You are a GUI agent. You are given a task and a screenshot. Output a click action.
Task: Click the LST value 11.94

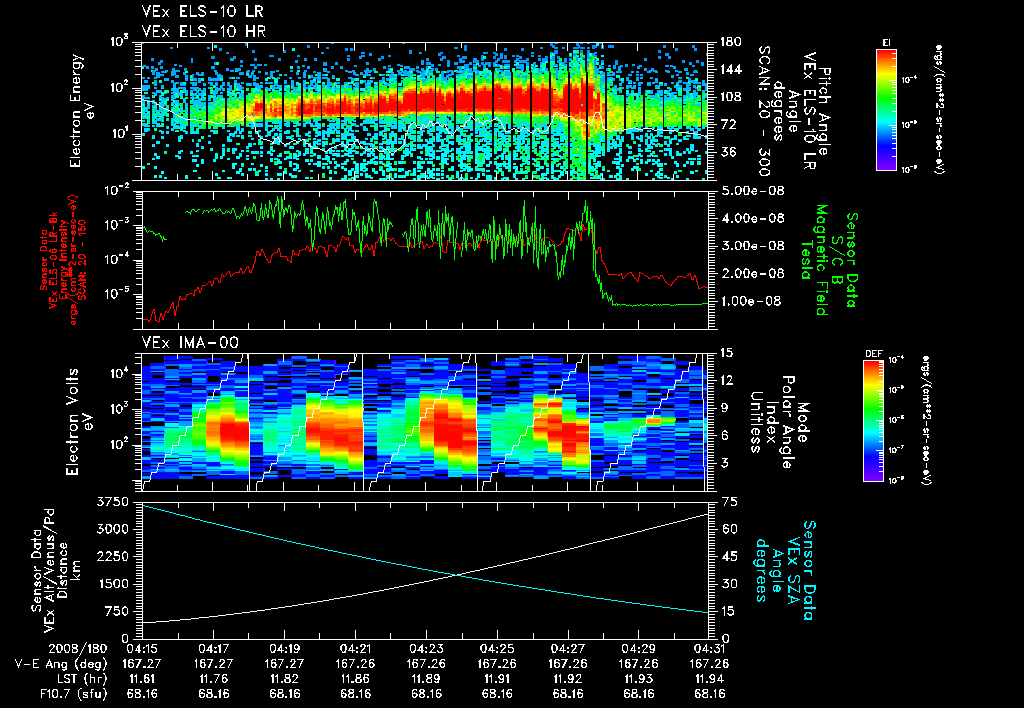coord(709,679)
